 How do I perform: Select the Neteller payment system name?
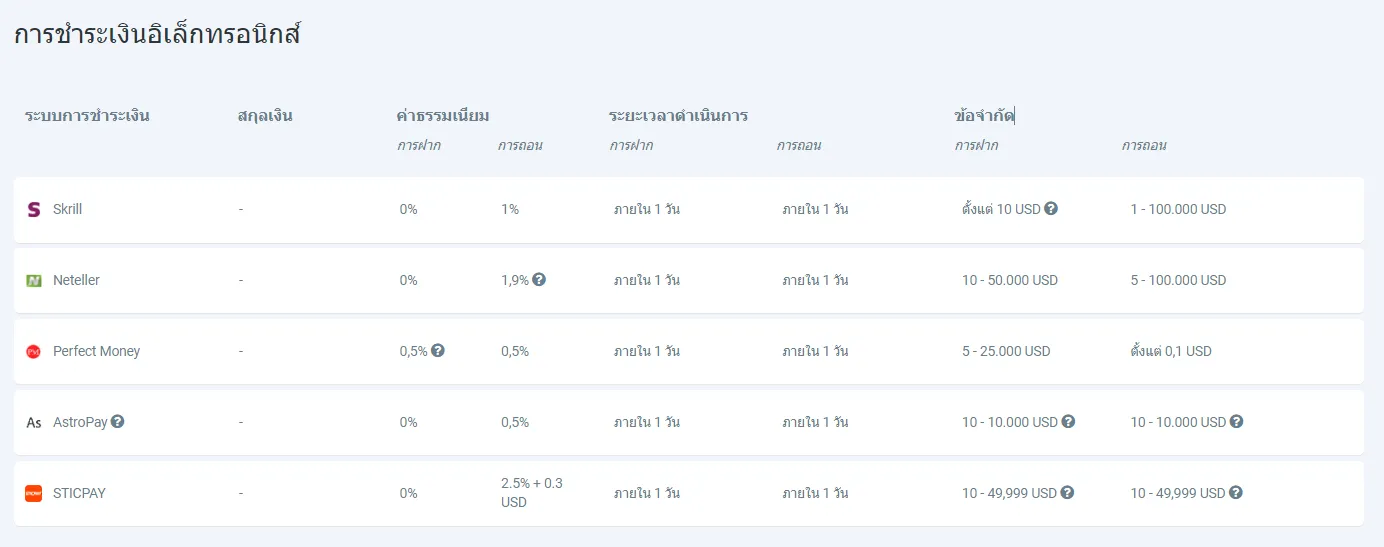click(x=77, y=281)
